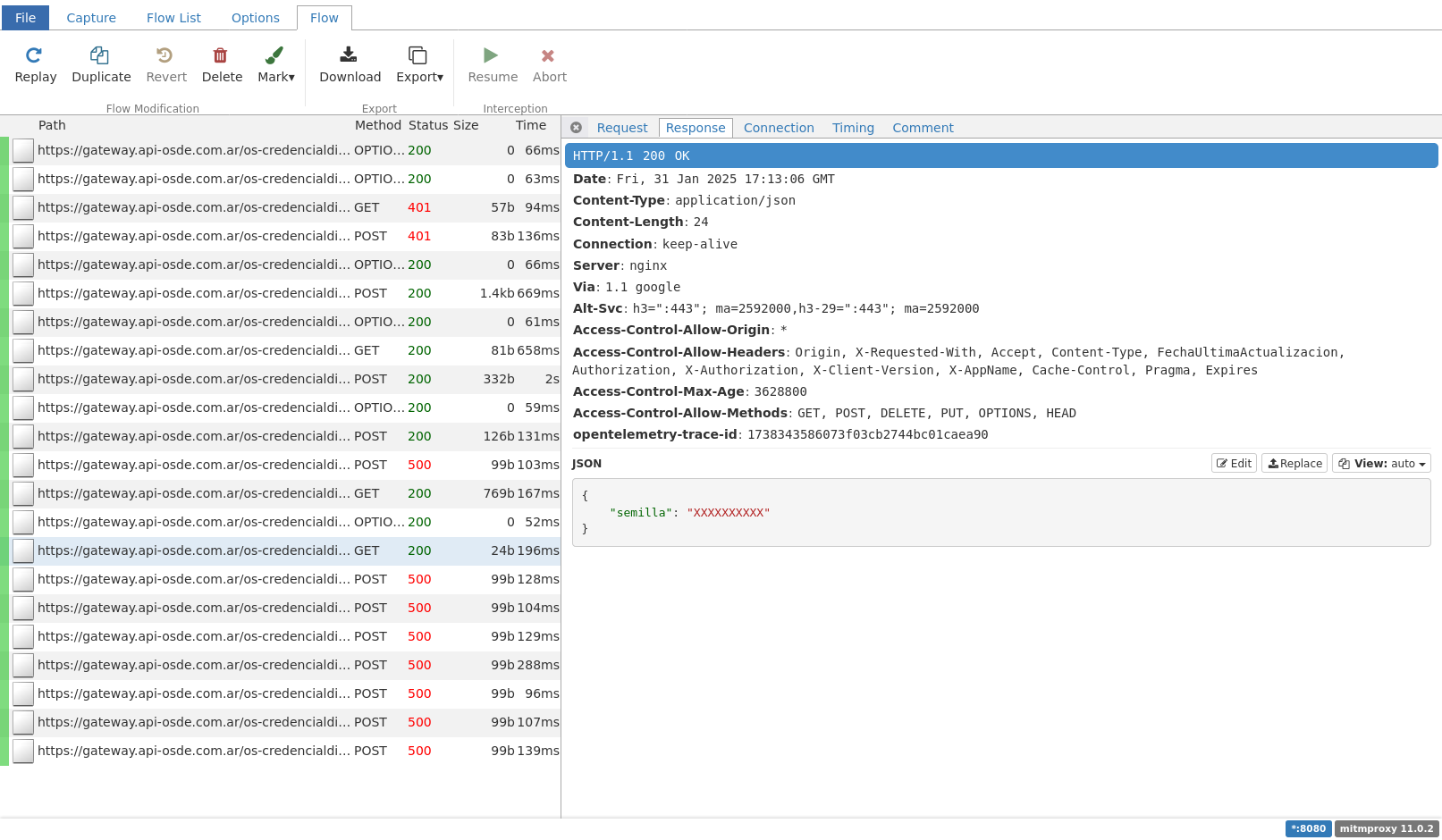Image resolution: width=1442 pixels, height=840 pixels.
Task: Select the Flow tab
Action: [x=325, y=18]
